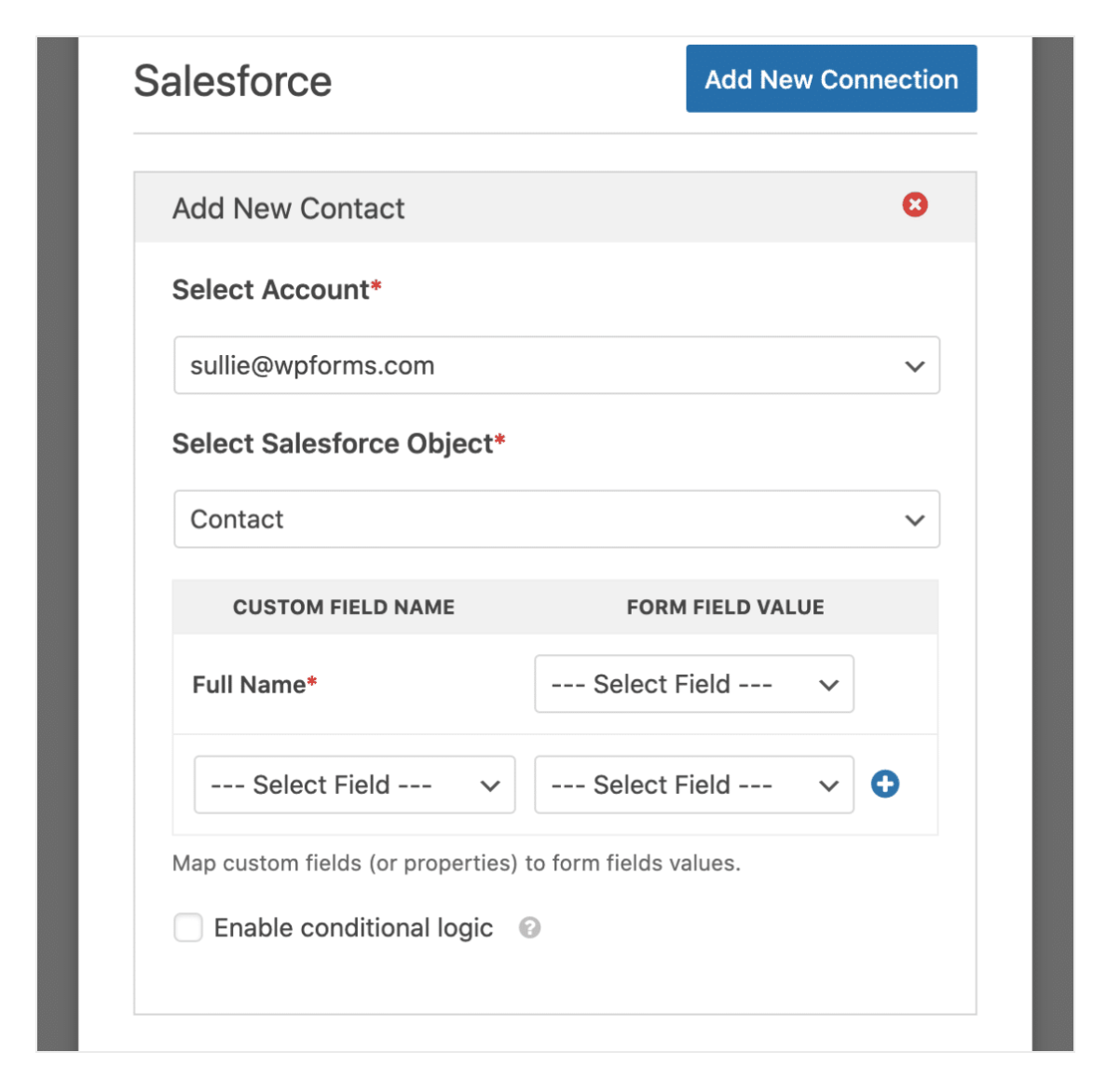Click the Full Name required field label

click(x=249, y=685)
